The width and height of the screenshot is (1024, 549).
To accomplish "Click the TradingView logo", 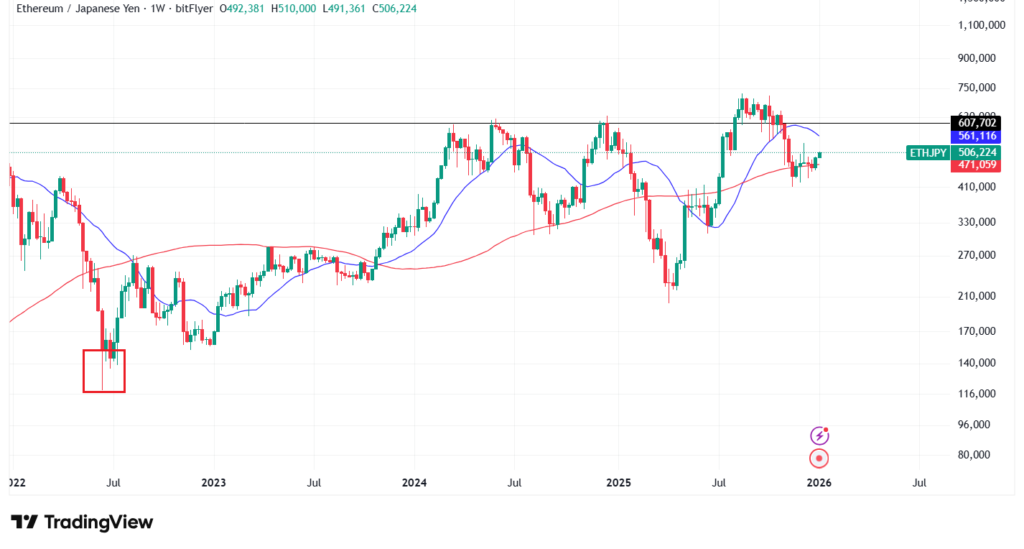I will pyautogui.click(x=82, y=522).
